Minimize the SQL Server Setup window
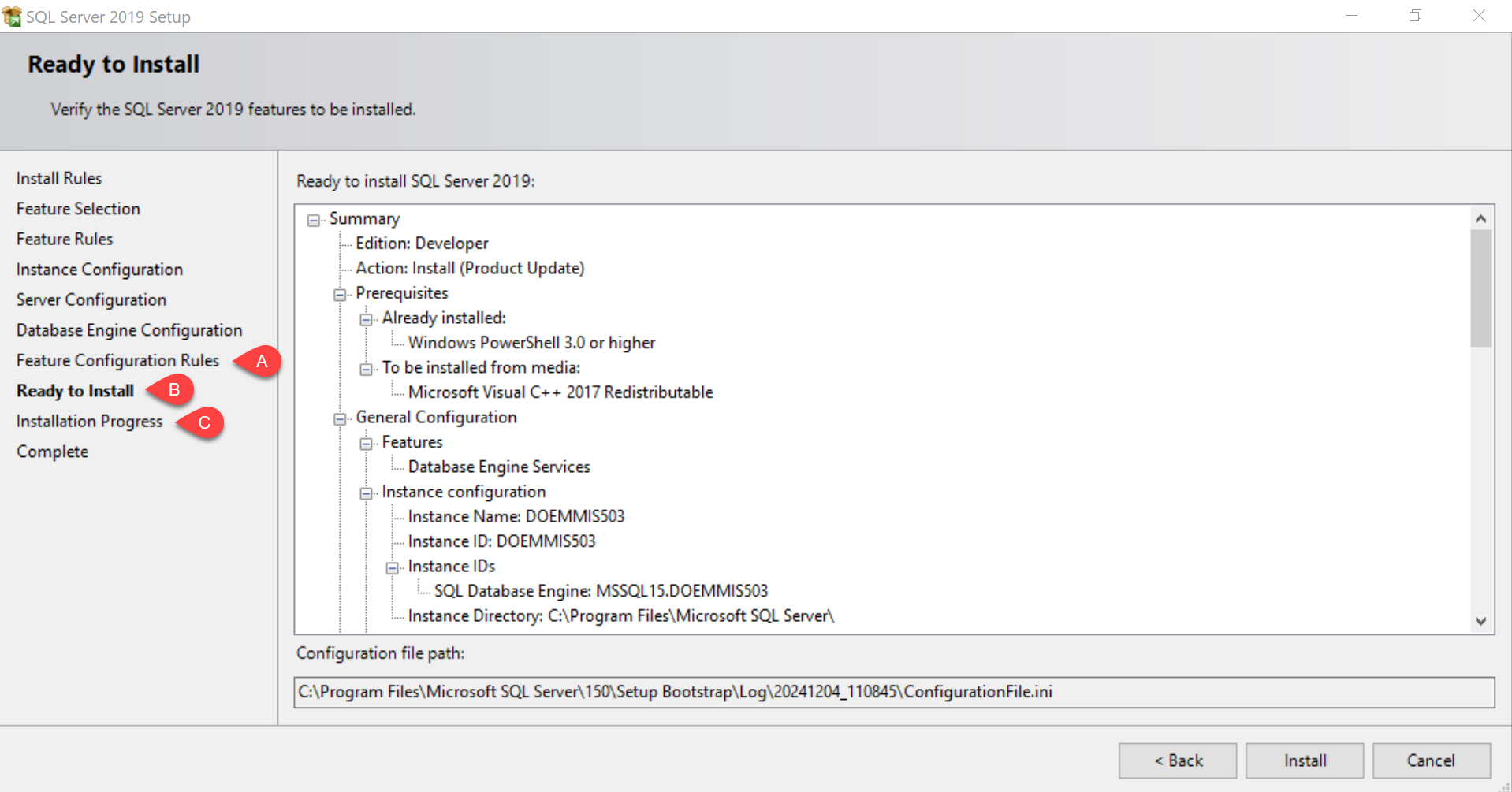Image resolution: width=1512 pixels, height=792 pixels. (1351, 16)
